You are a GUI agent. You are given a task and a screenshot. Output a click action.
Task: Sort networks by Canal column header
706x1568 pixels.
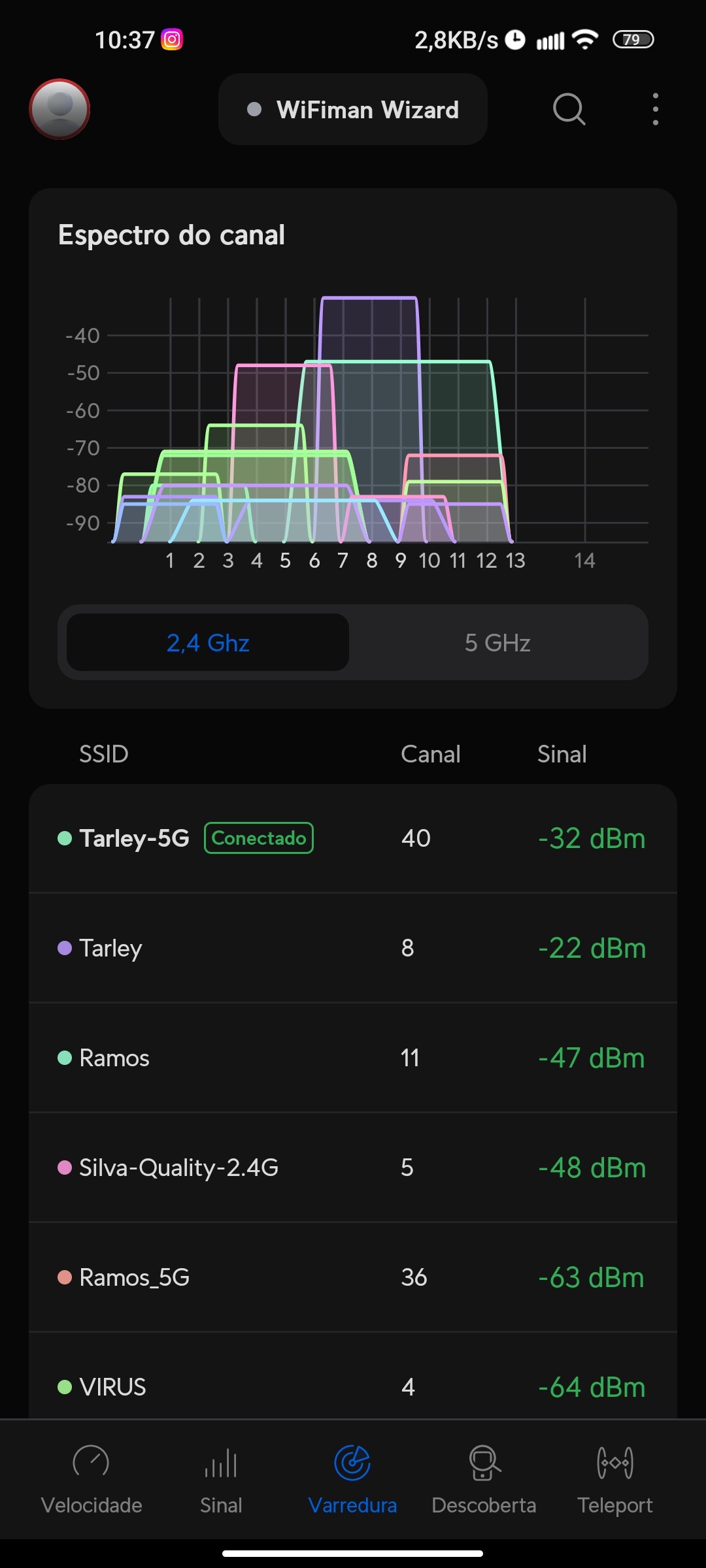[430, 754]
